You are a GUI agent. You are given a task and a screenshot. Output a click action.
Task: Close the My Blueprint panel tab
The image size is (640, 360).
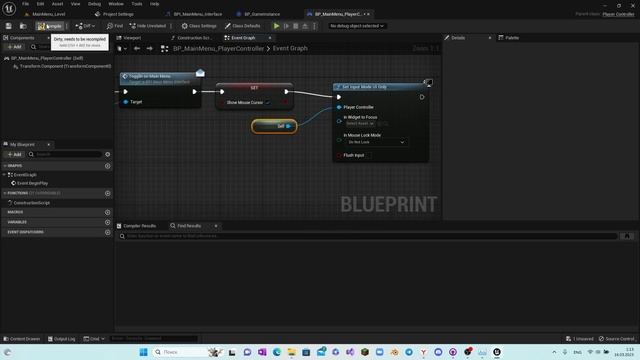49,144
